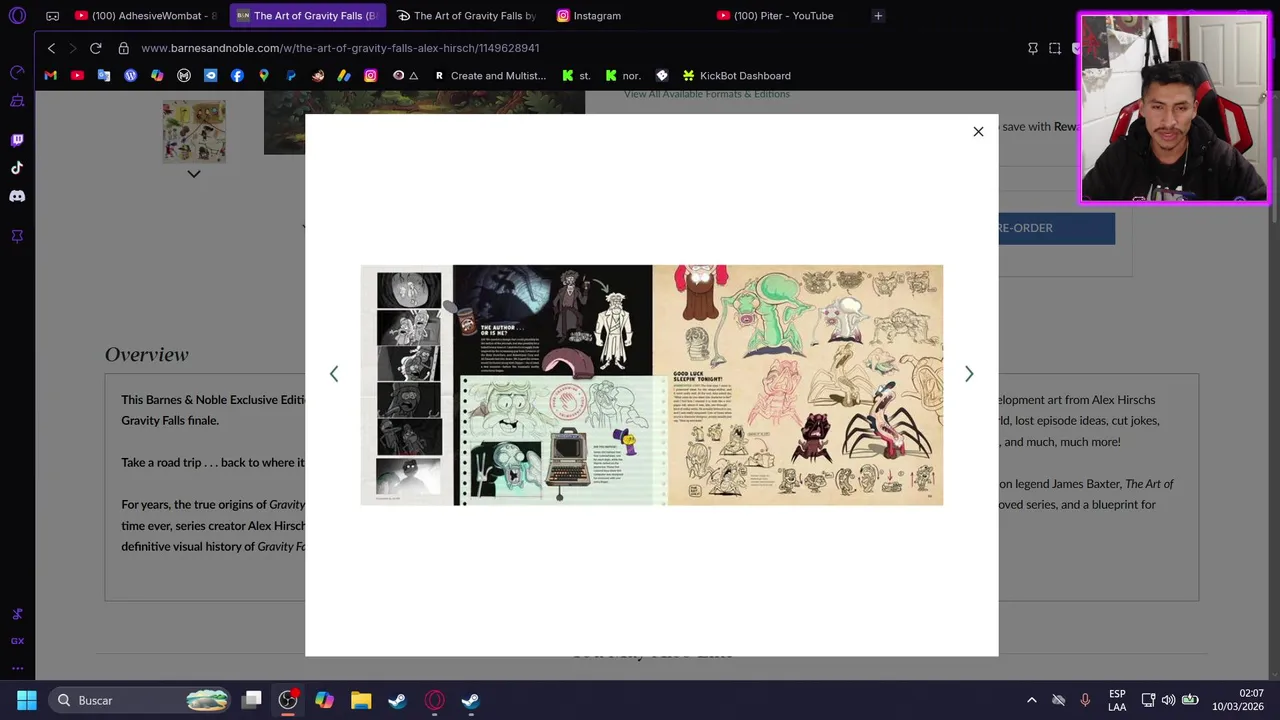Click microphone icon in system tray
Image resolution: width=1280 pixels, height=720 pixels.
(1085, 700)
